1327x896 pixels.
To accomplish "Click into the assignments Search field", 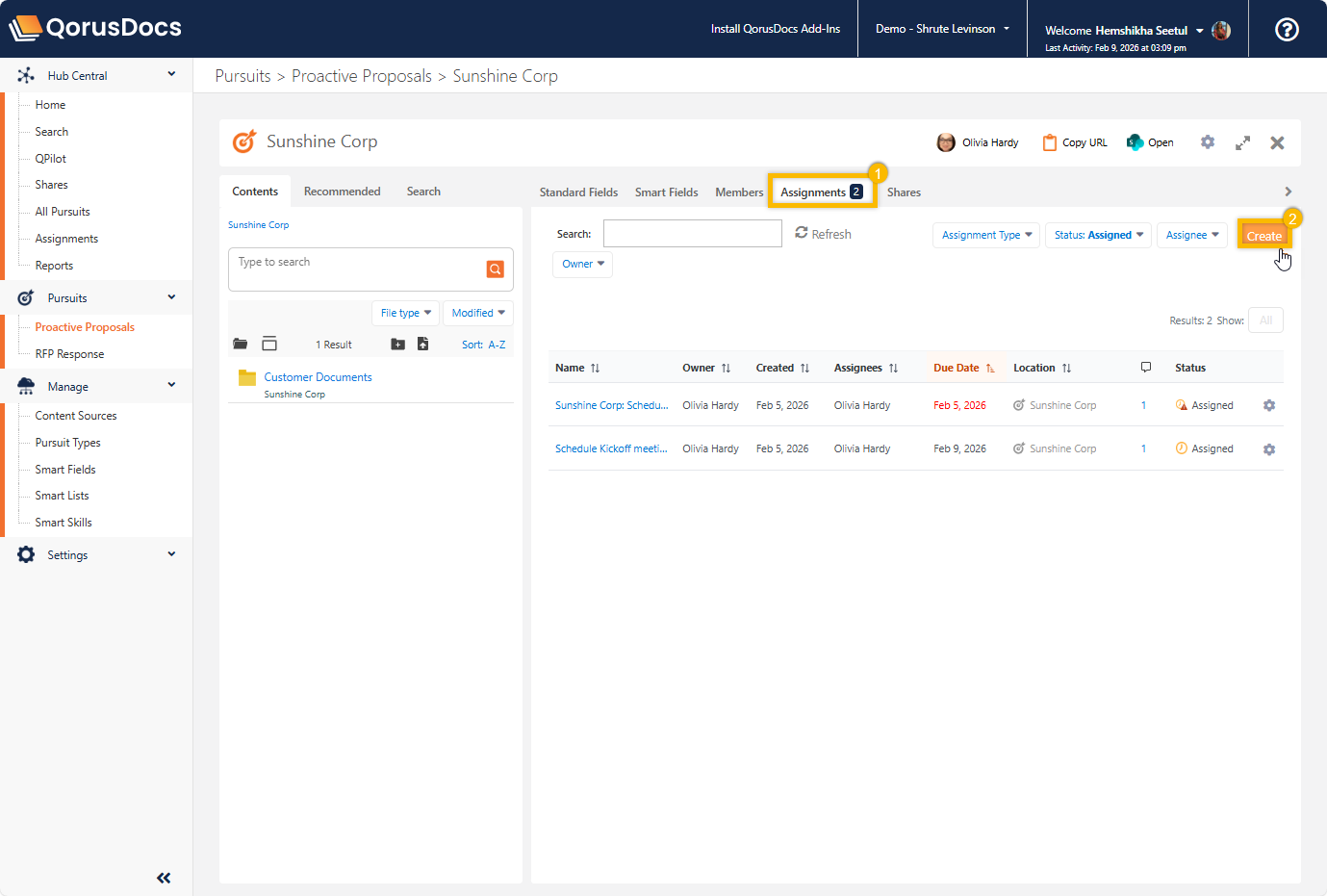I will pos(692,234).
